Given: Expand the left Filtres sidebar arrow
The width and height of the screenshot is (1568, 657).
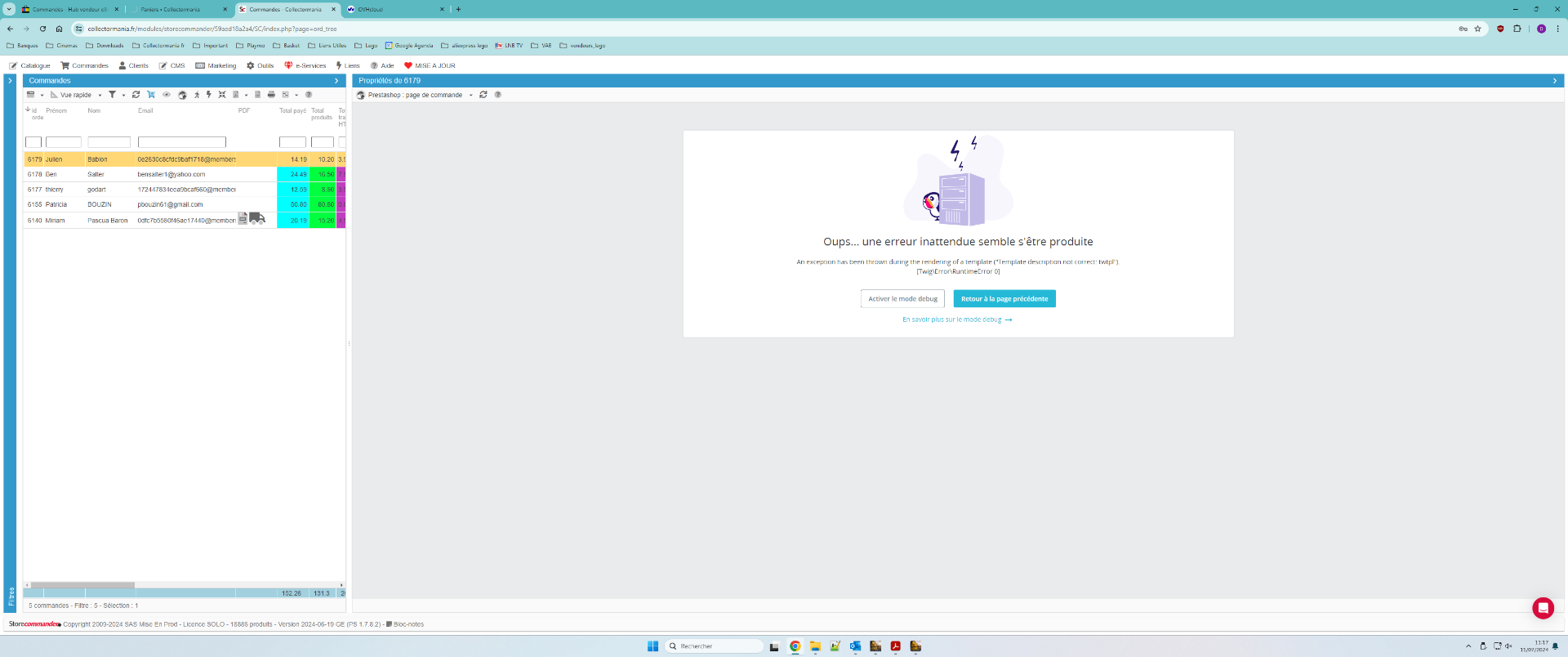Looking at the screenshot, I should tap(10, 81).
